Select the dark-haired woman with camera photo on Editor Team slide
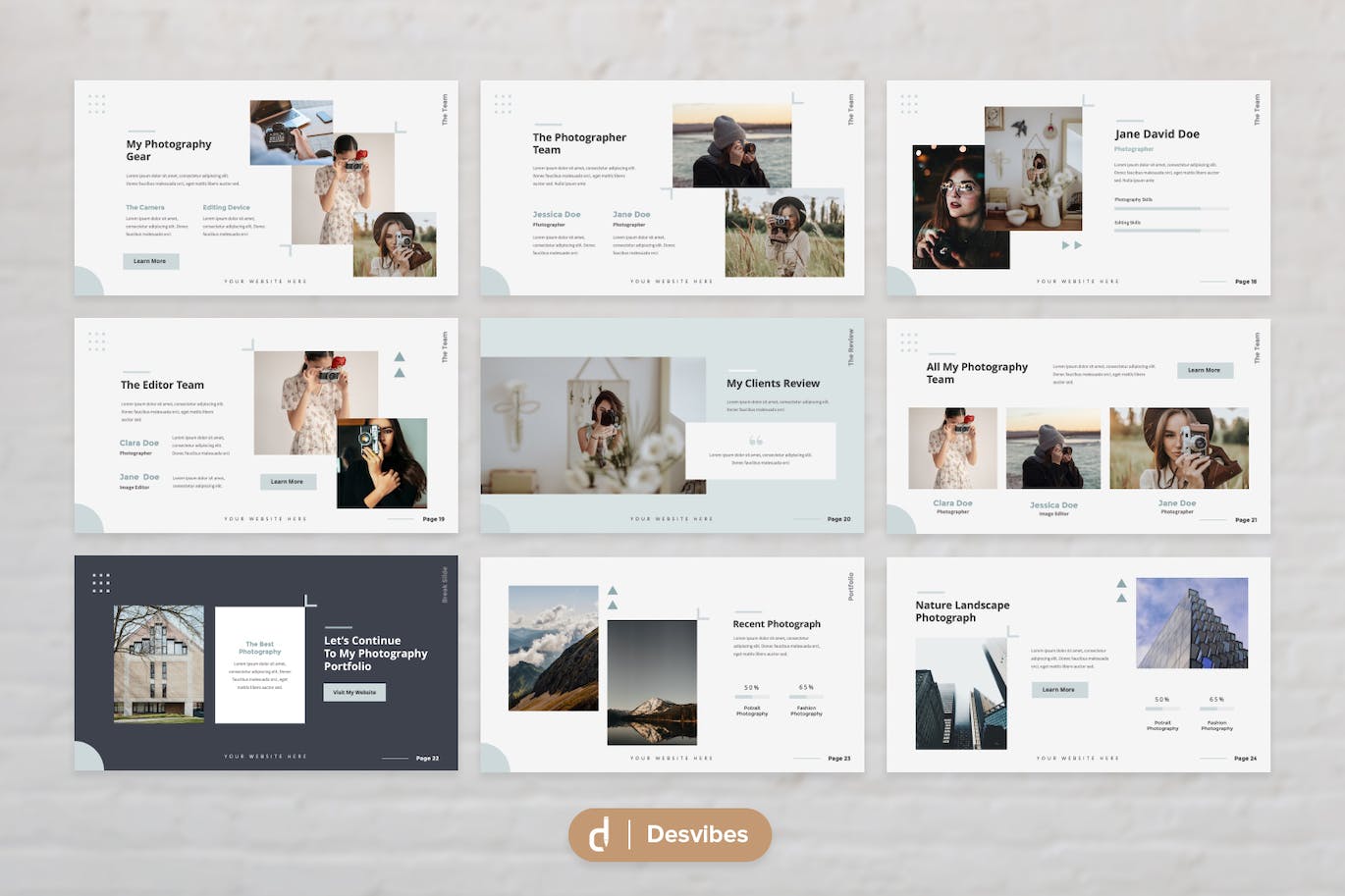 pyautogui.click(x=382, y=463)
